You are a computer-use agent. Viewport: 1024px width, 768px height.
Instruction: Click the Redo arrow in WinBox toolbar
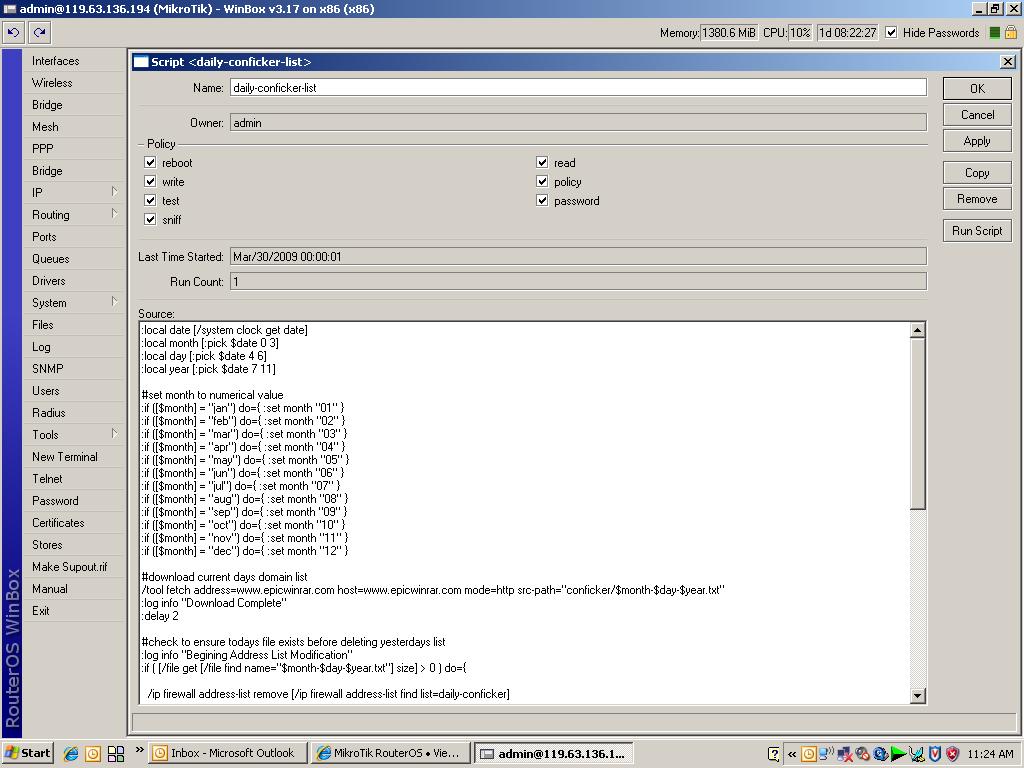(39, 32)
